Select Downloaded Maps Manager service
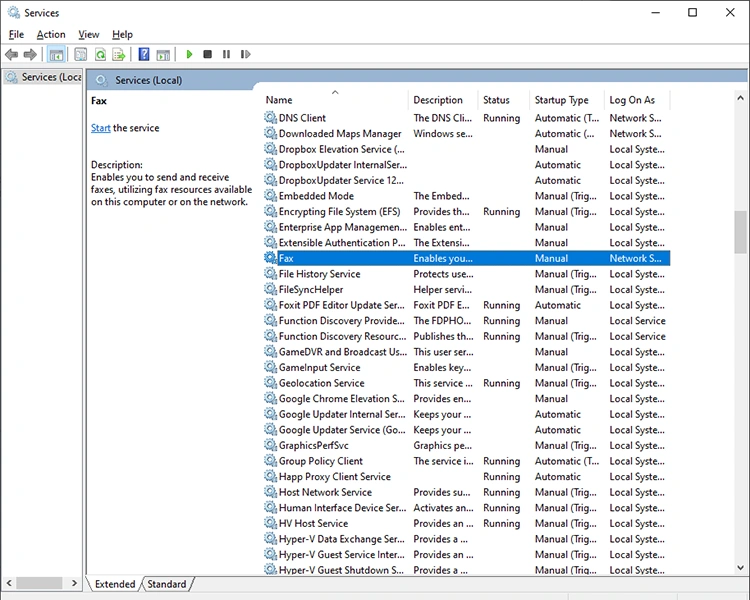 coord(466,133)
